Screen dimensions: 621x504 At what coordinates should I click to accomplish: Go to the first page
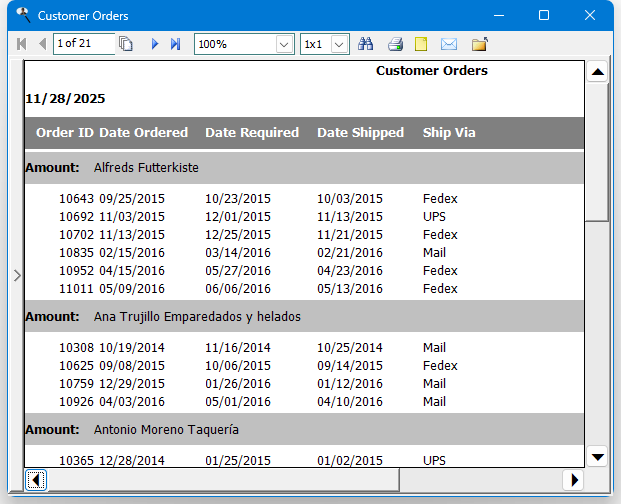click(22, 44)
